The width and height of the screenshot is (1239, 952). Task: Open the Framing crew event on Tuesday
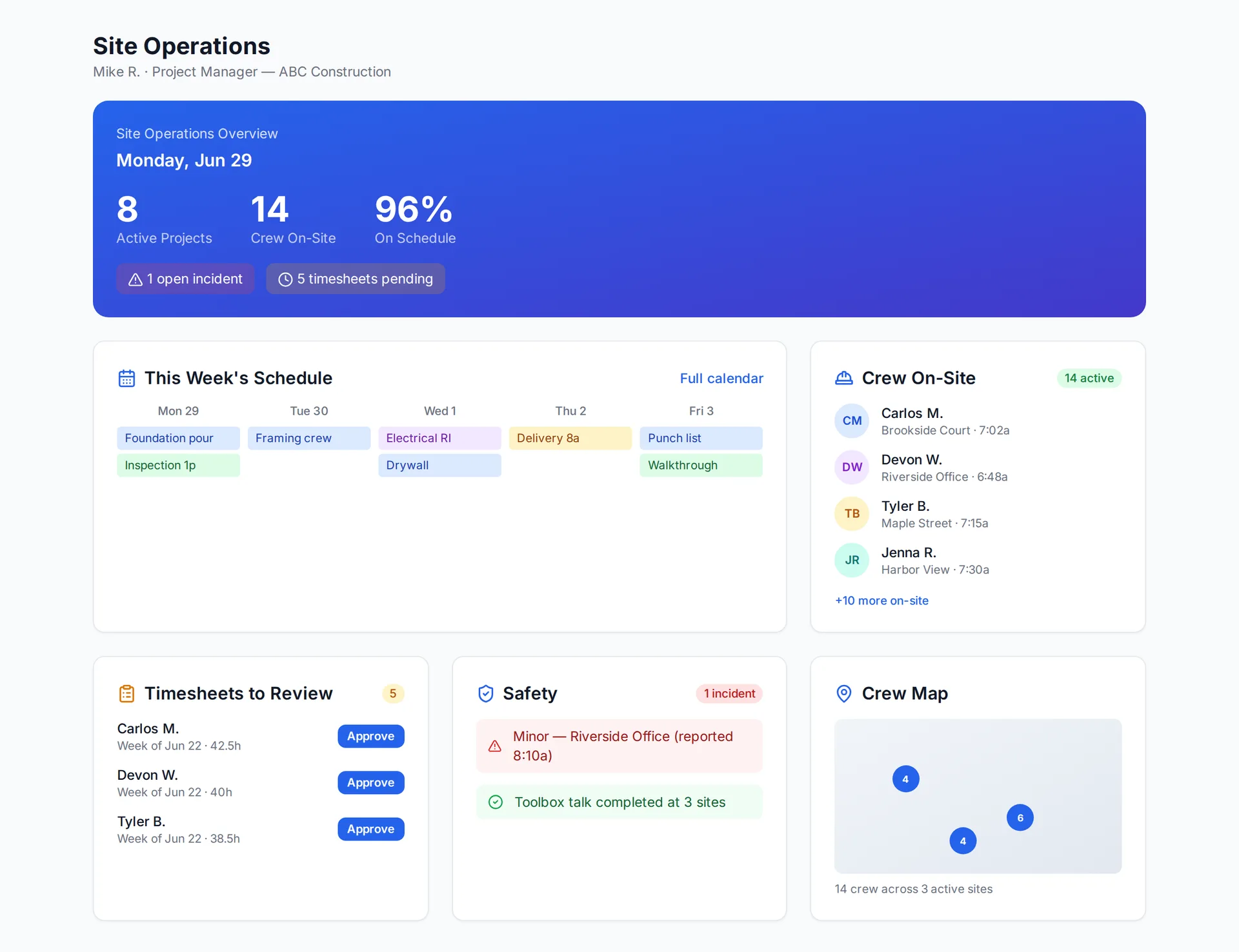309,438
